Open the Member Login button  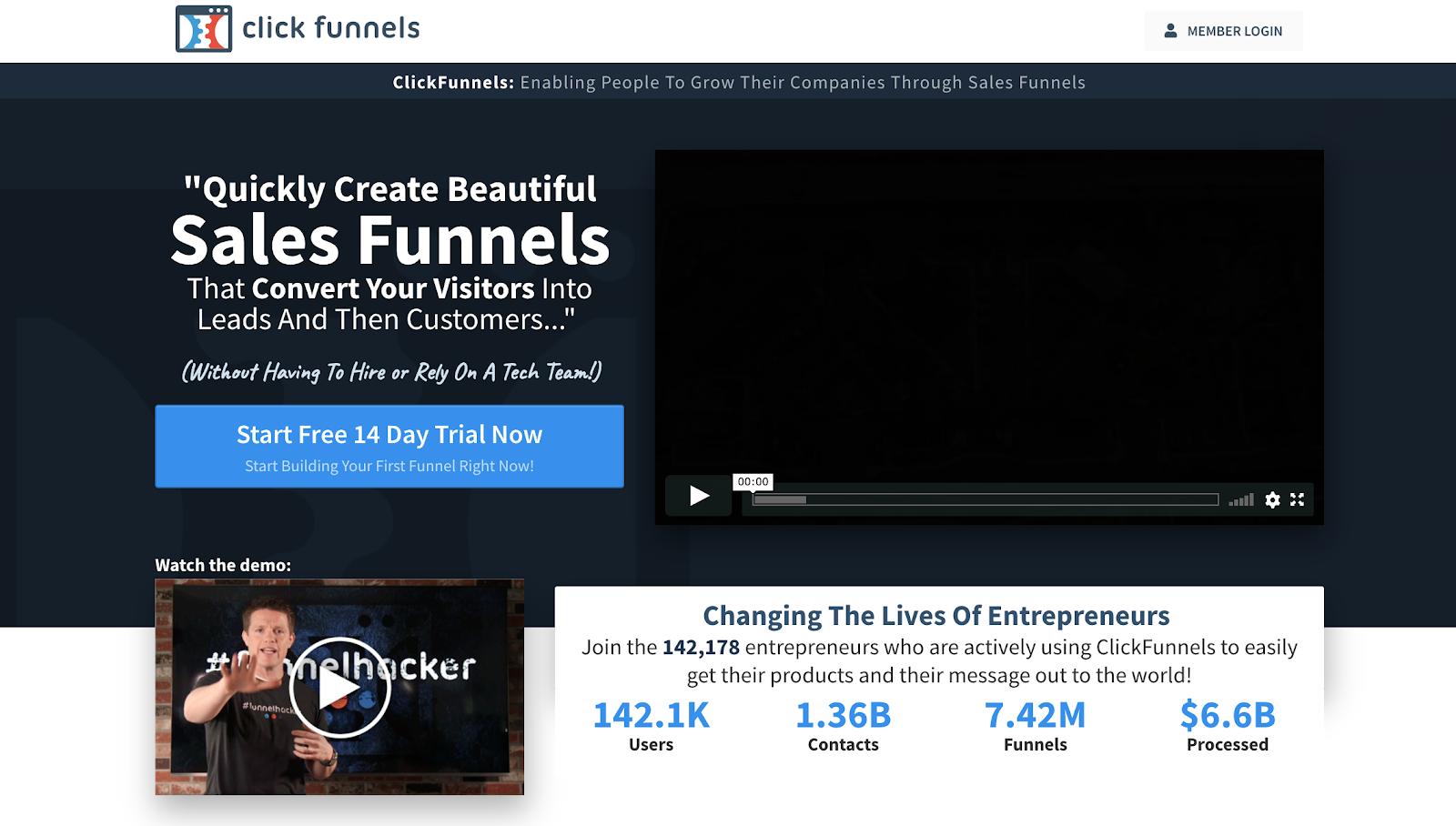tap(1223, 31)
